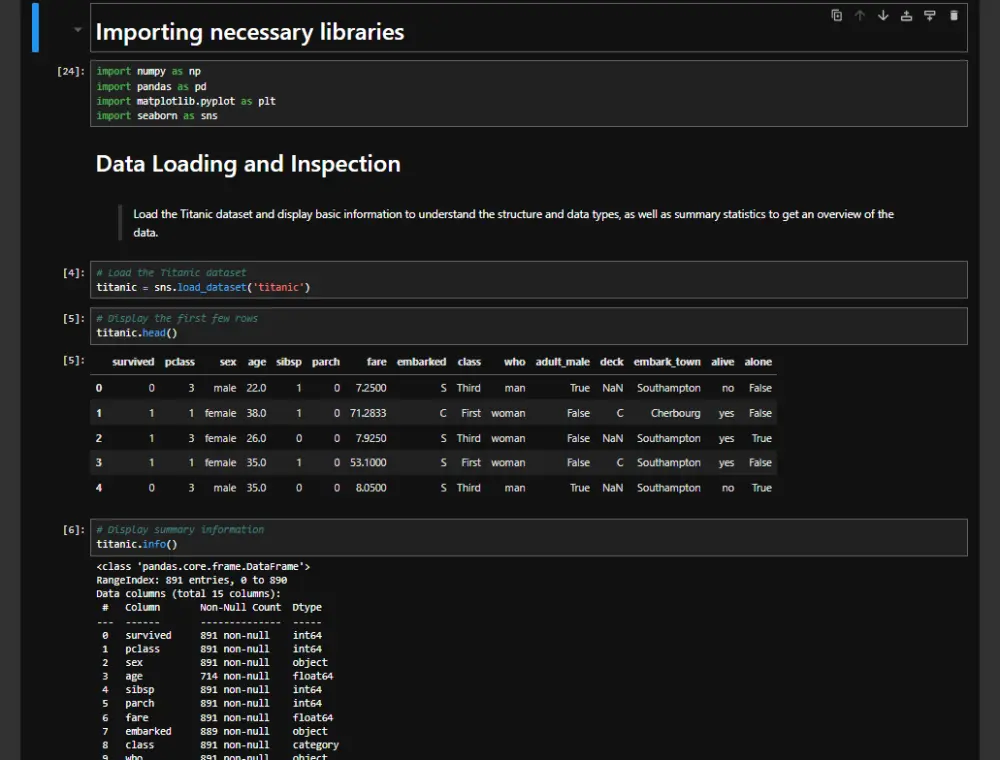Click in the titanic.head() code cell
The width and height of the screenshot is (1000, 760).
[x=529, y=326]
